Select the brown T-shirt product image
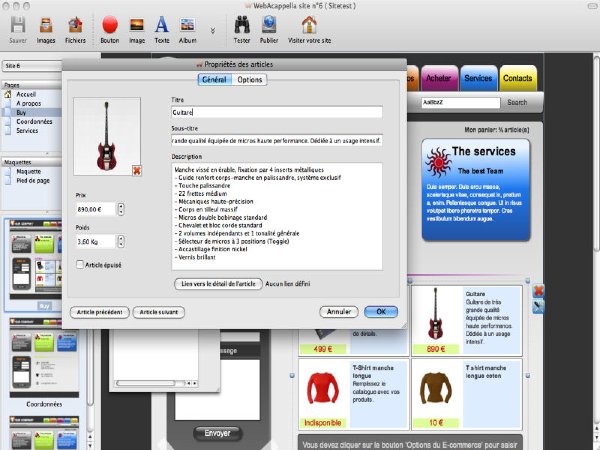This screenshot has width=600, height=450. (435, 389)
